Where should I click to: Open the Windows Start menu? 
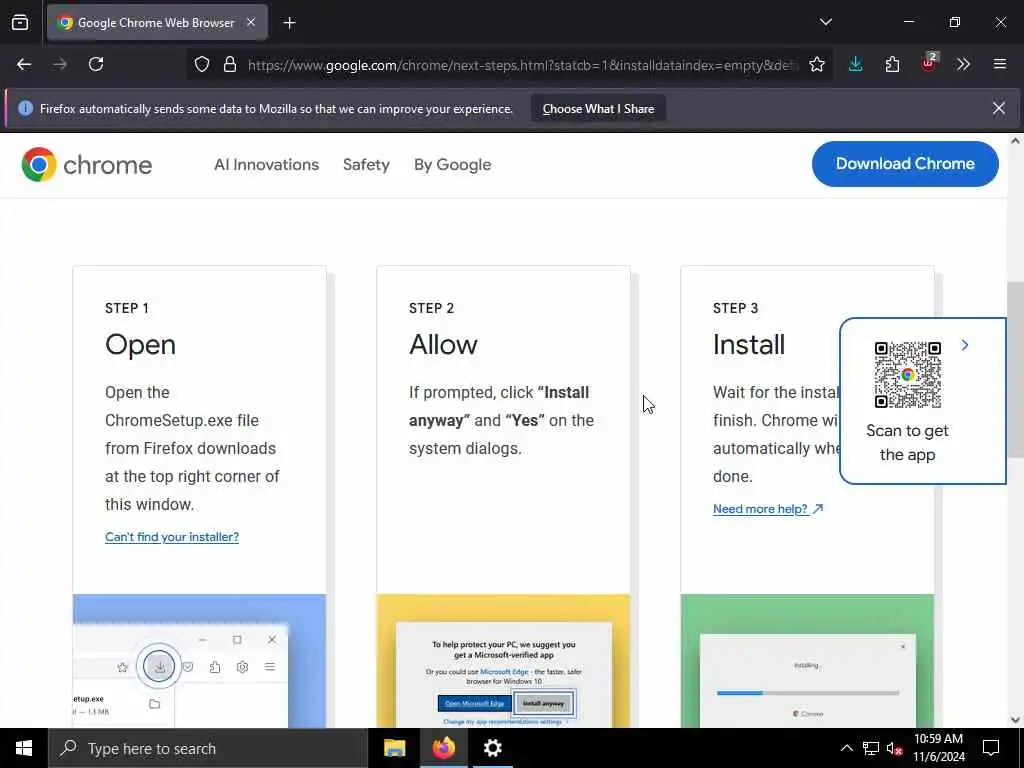pyautogui.click(x=24, y=748)
